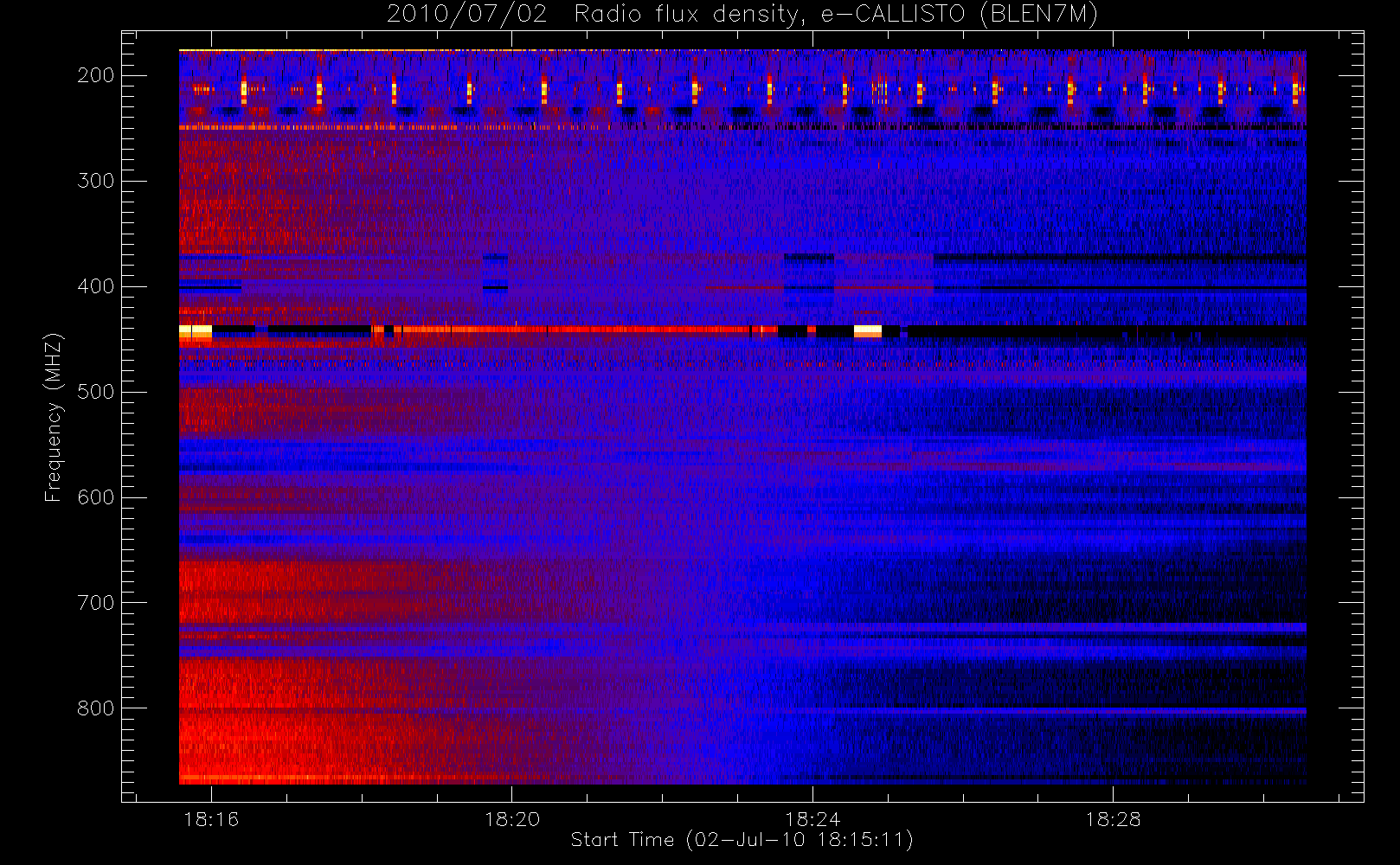The width and height of the screenshot is (1400, 865).
Task: Click the 18:16 time axis label
Action: (211, 819)
